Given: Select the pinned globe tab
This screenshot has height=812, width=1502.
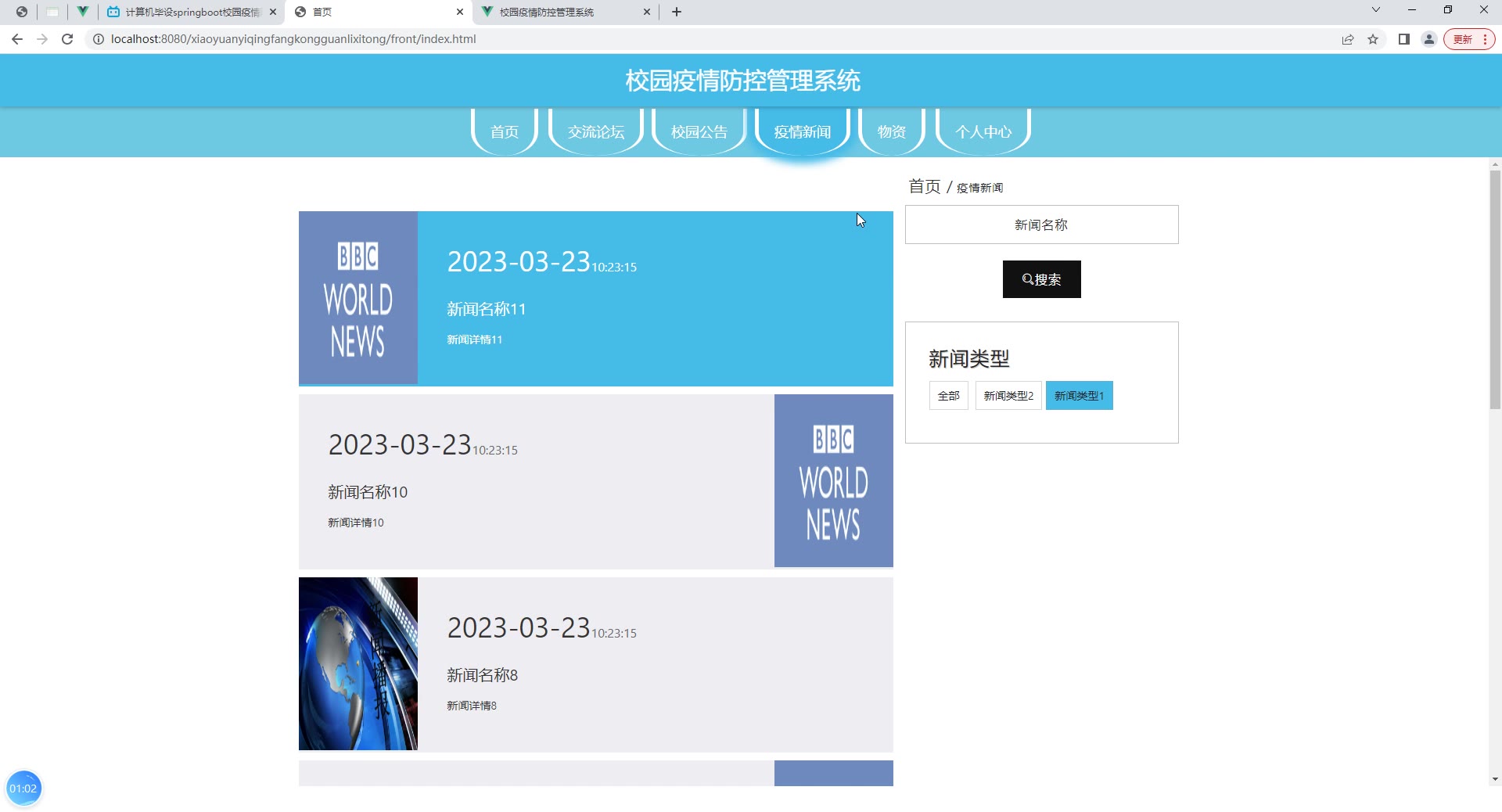Looking at the screenshot, I should [22, 12].
